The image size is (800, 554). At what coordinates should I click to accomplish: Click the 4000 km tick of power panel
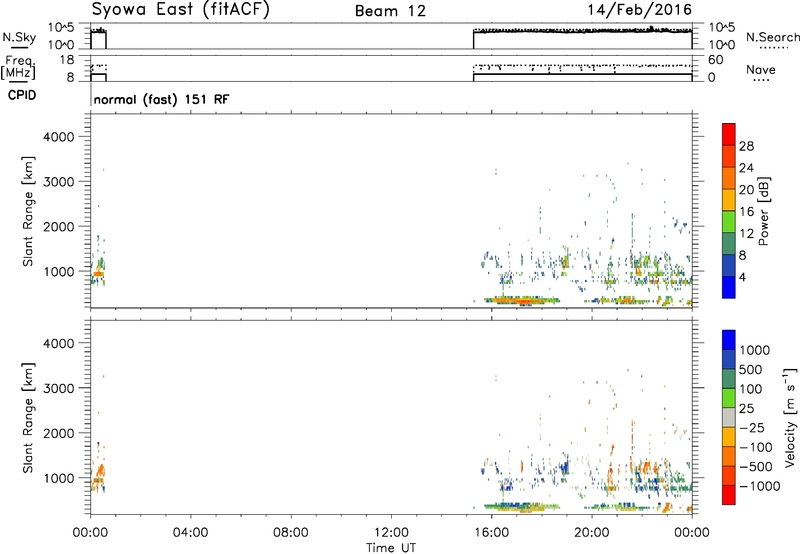tap(59, 137)
